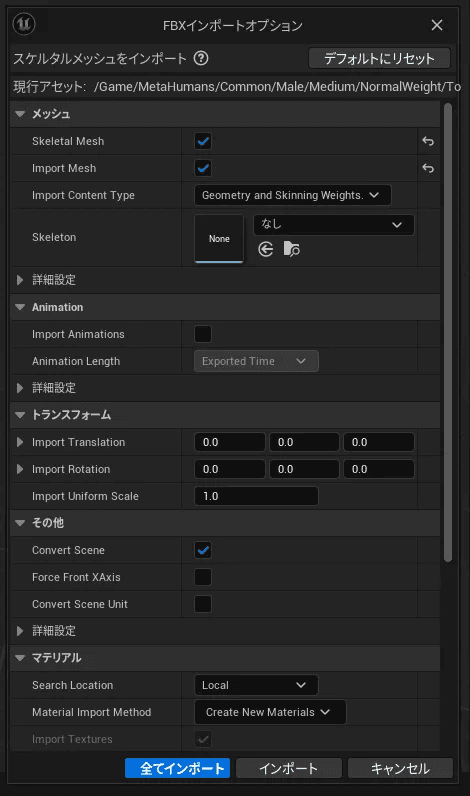
Task: Click the 全てインポート button
Action: tap(177, 768)
